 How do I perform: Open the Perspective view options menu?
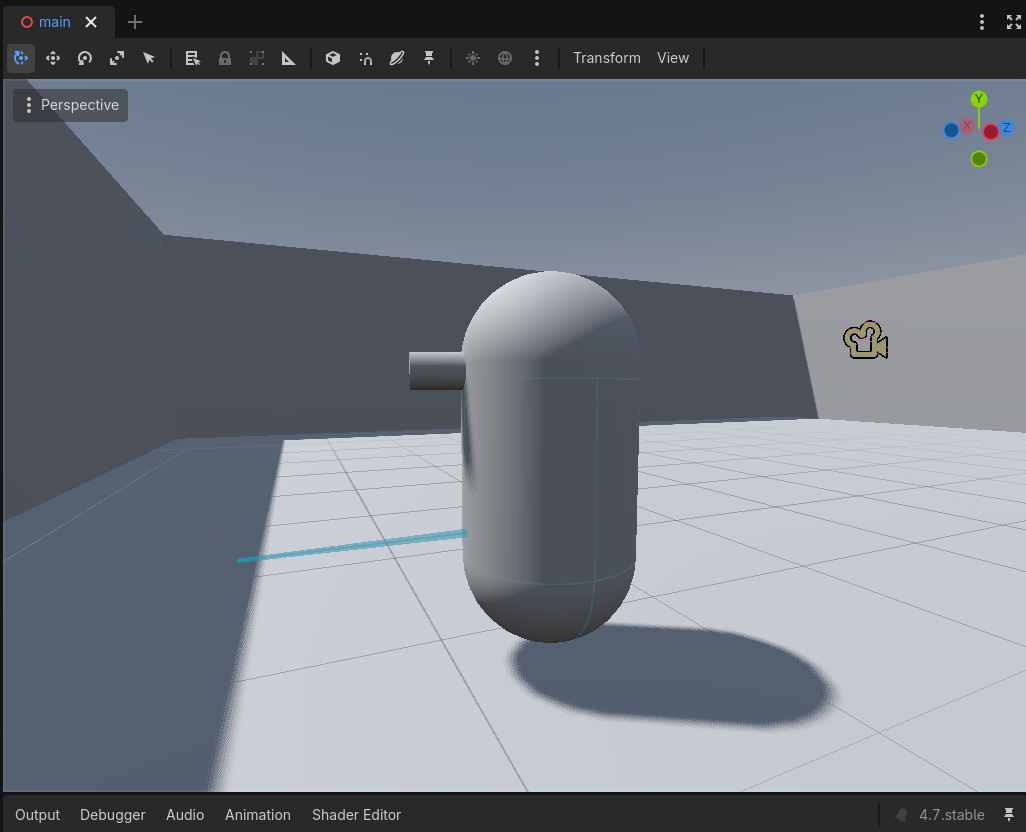click(x=71, y=105)
